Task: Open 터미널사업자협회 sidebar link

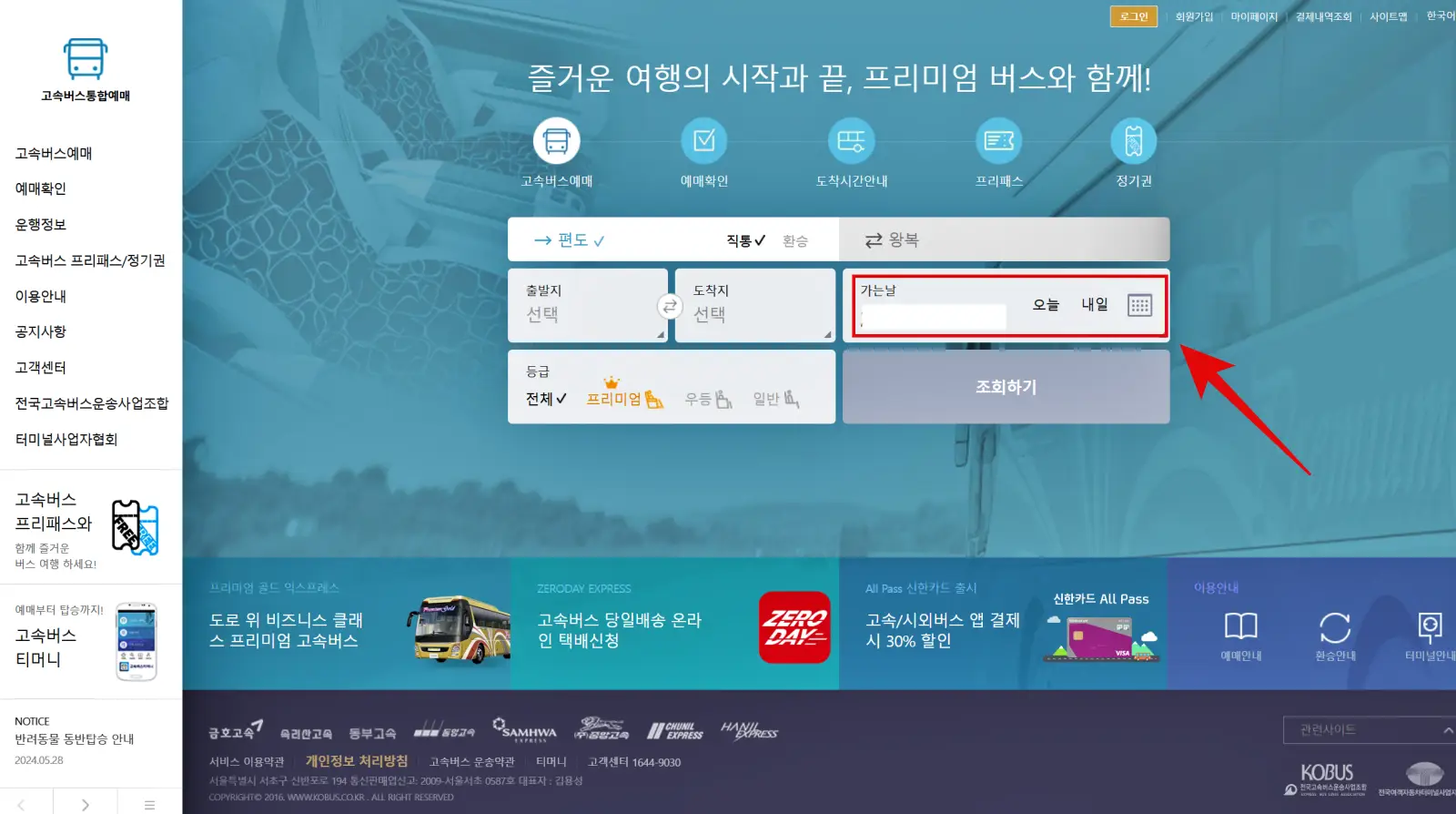Action: 66,439
